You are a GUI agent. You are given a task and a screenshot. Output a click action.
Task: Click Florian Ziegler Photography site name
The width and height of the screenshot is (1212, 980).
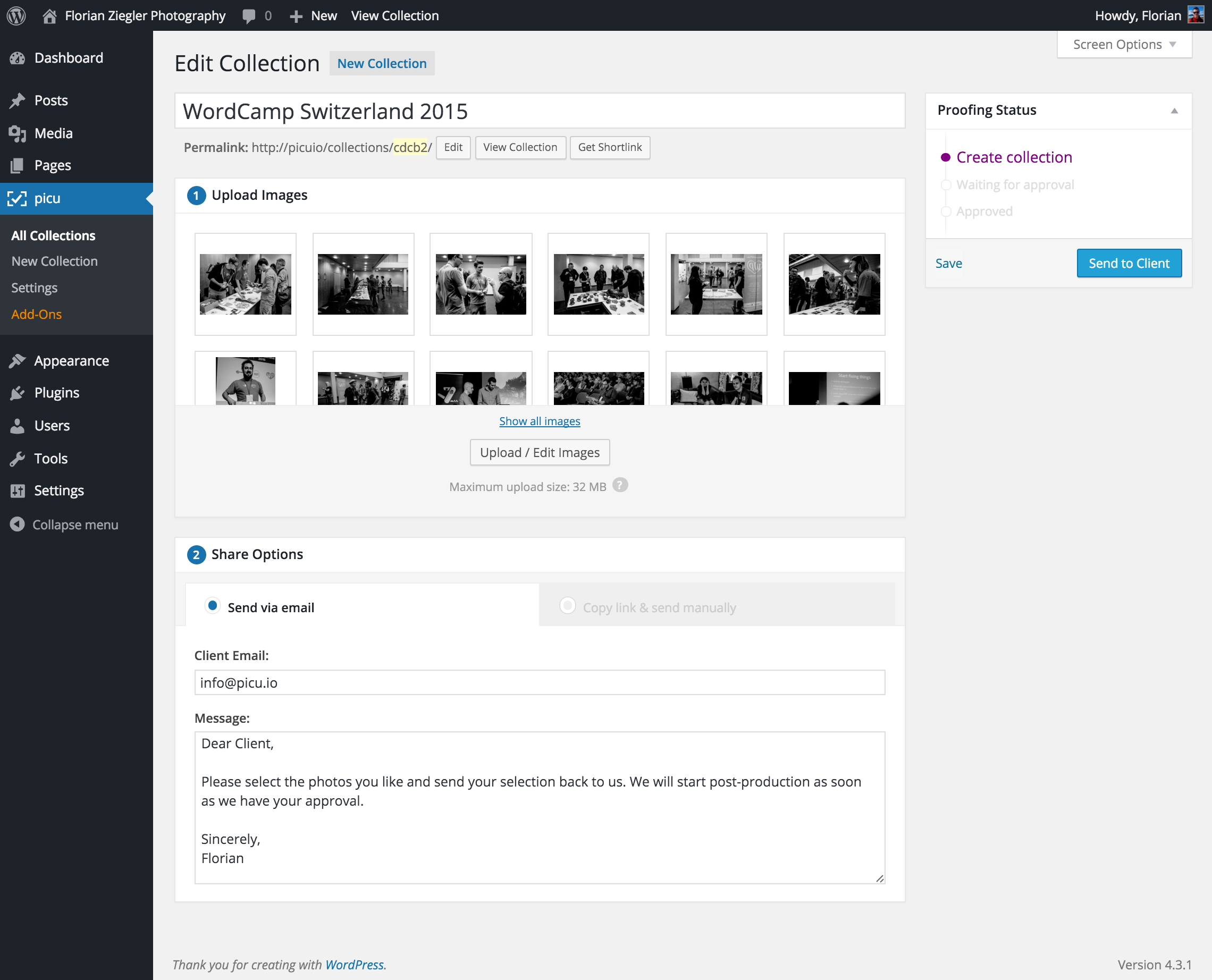pos(145,16)
